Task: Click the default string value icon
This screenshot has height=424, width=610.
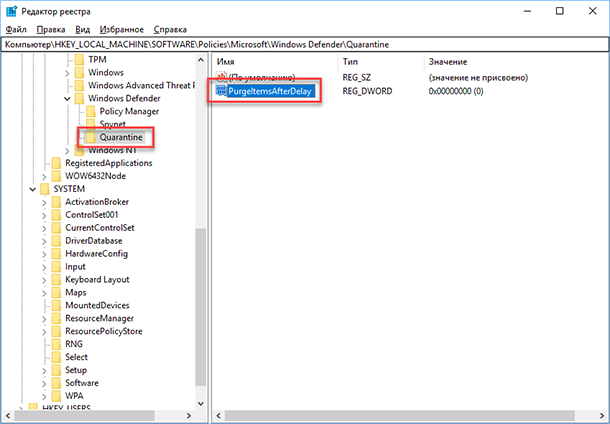Action: pyautogui.click(x=221, y=77)
